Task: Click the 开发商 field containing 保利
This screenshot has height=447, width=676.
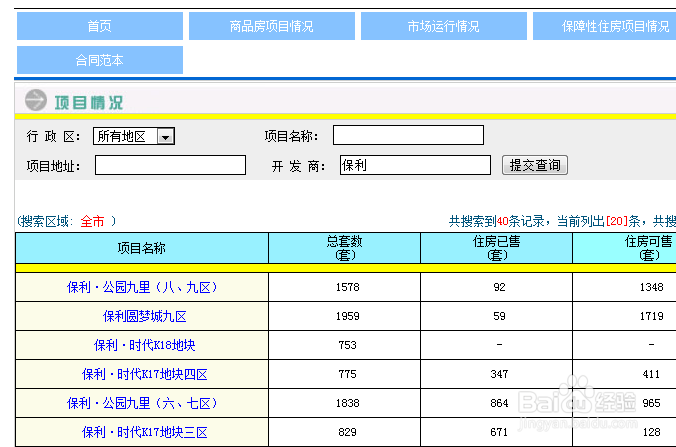Action: tap(415, 165)
